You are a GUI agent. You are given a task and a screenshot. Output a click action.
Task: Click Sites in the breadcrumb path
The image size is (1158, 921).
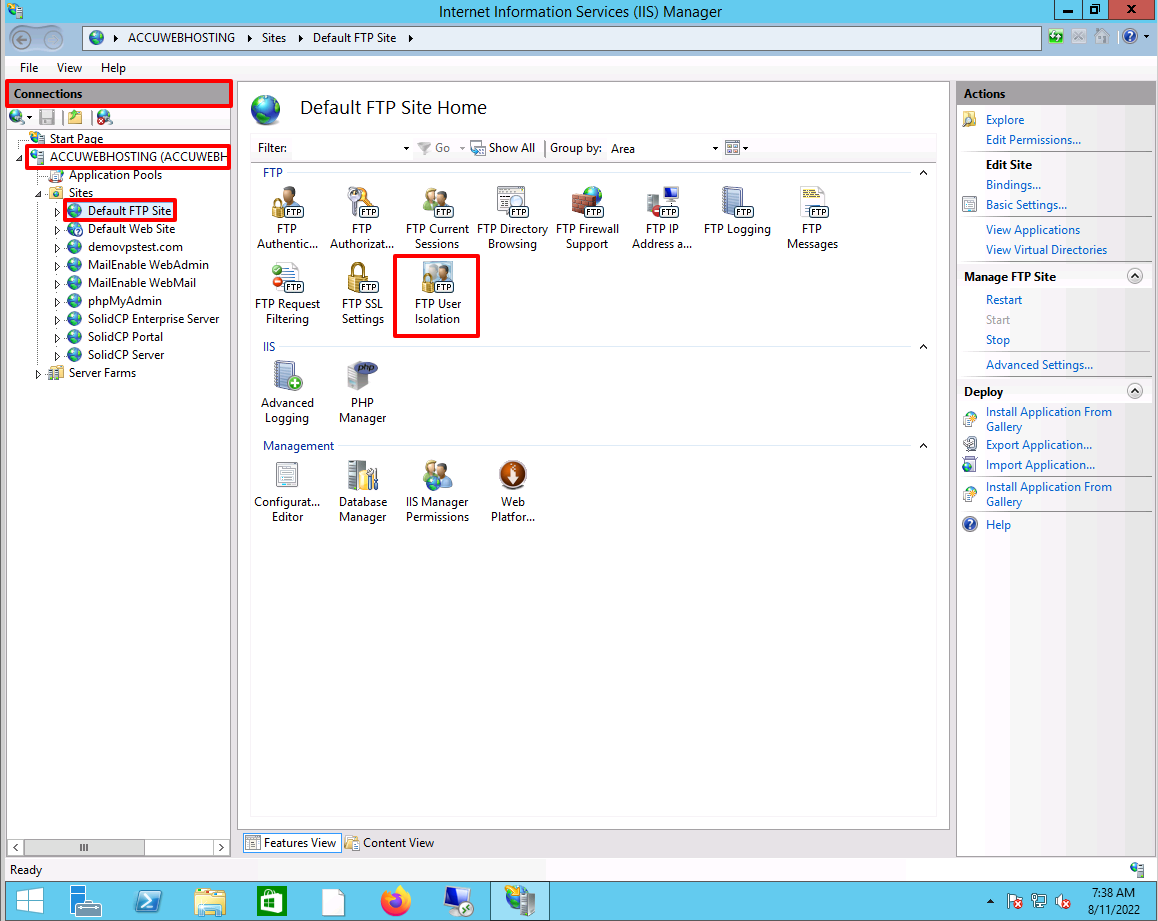click(274, 38)
